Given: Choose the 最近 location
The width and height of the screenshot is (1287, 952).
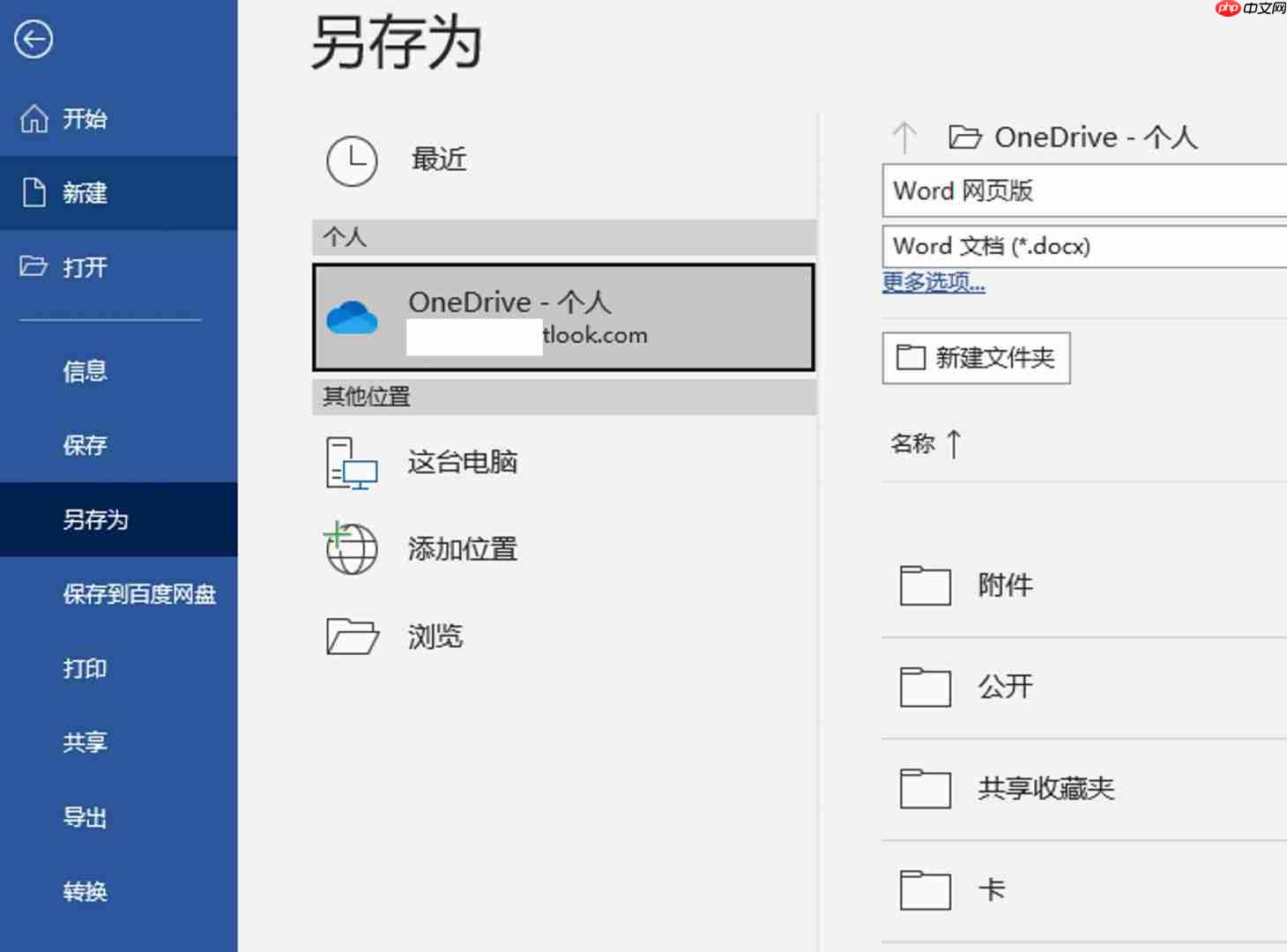Looking at the screenshot, I should 564,160.
